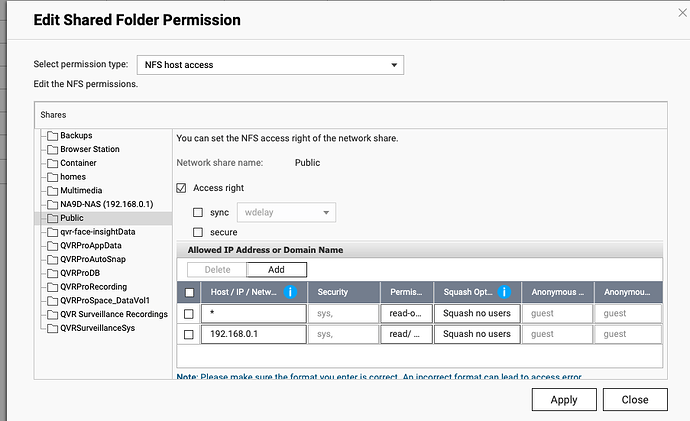Uncheck the Access right checkbox

[x=181, y=187]
